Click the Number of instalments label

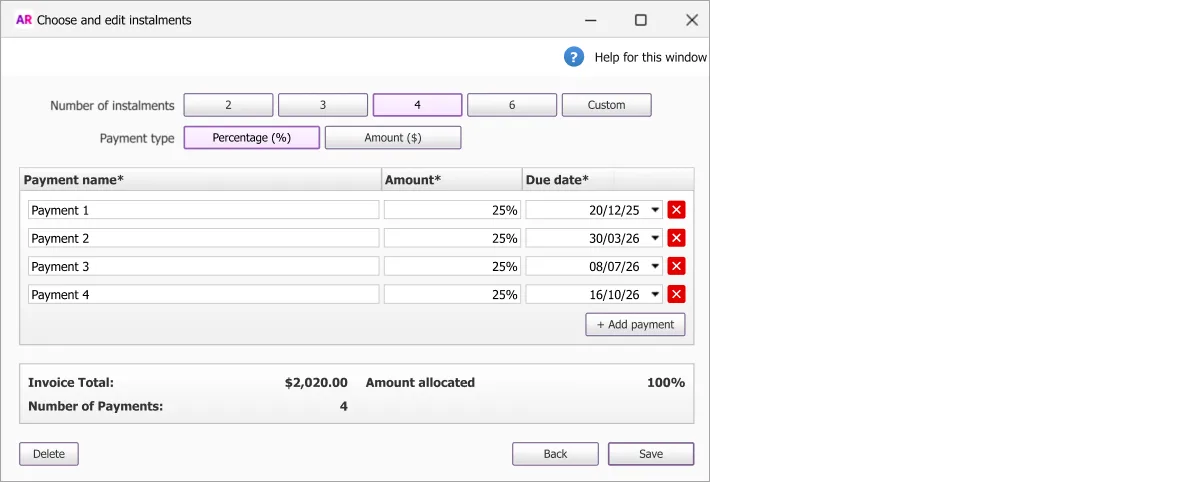(112, 106)
